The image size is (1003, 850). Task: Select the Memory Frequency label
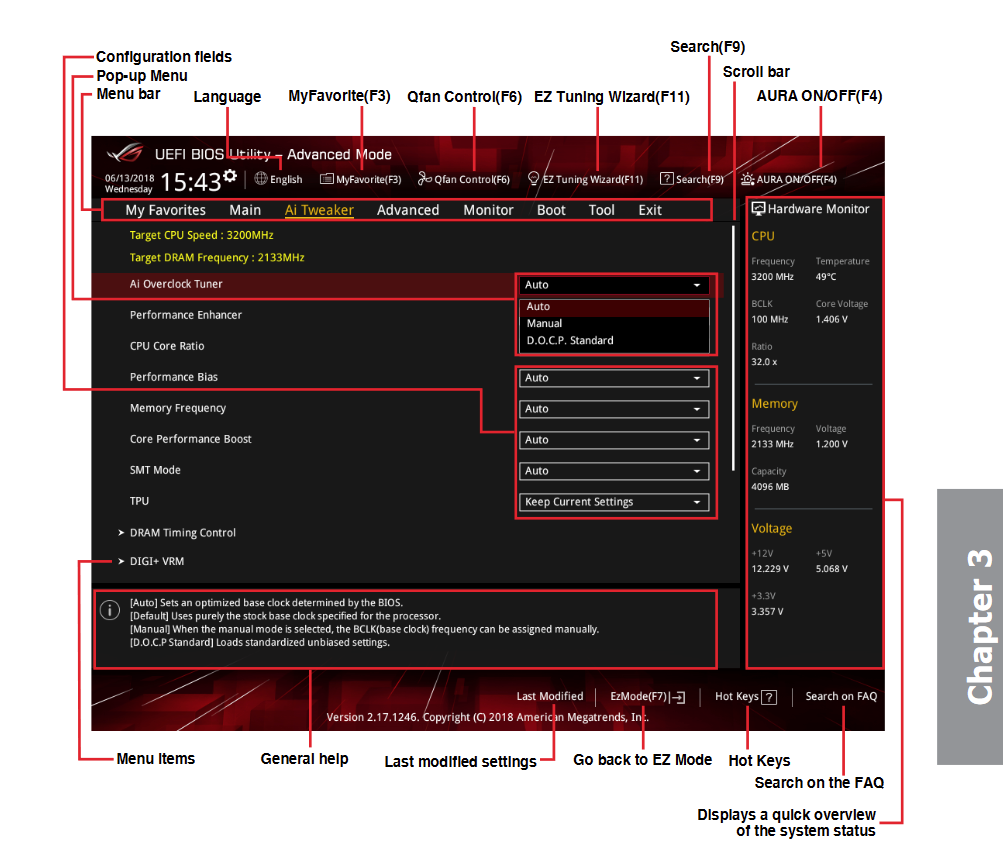point(178,408)
